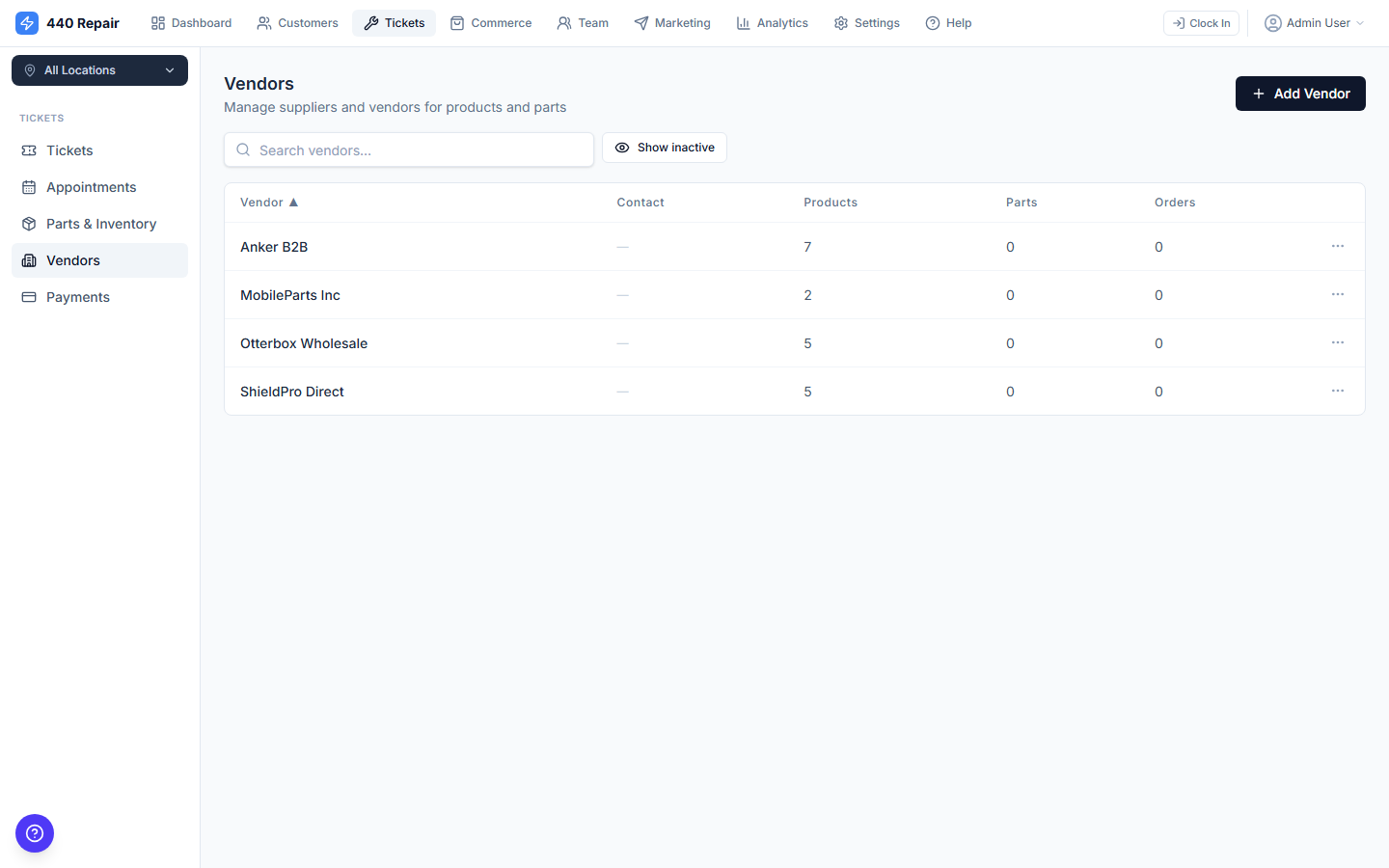
Task: Click the eye icon beside Show inactive
Action: (x=622, y=148)
